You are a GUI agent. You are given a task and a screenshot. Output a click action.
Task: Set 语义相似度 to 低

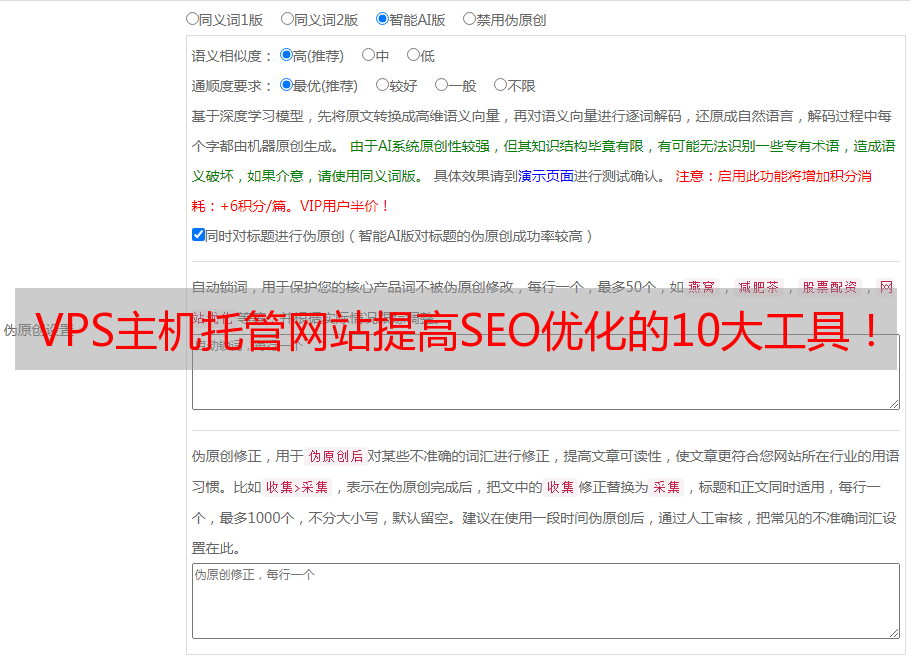coord(413,55)
